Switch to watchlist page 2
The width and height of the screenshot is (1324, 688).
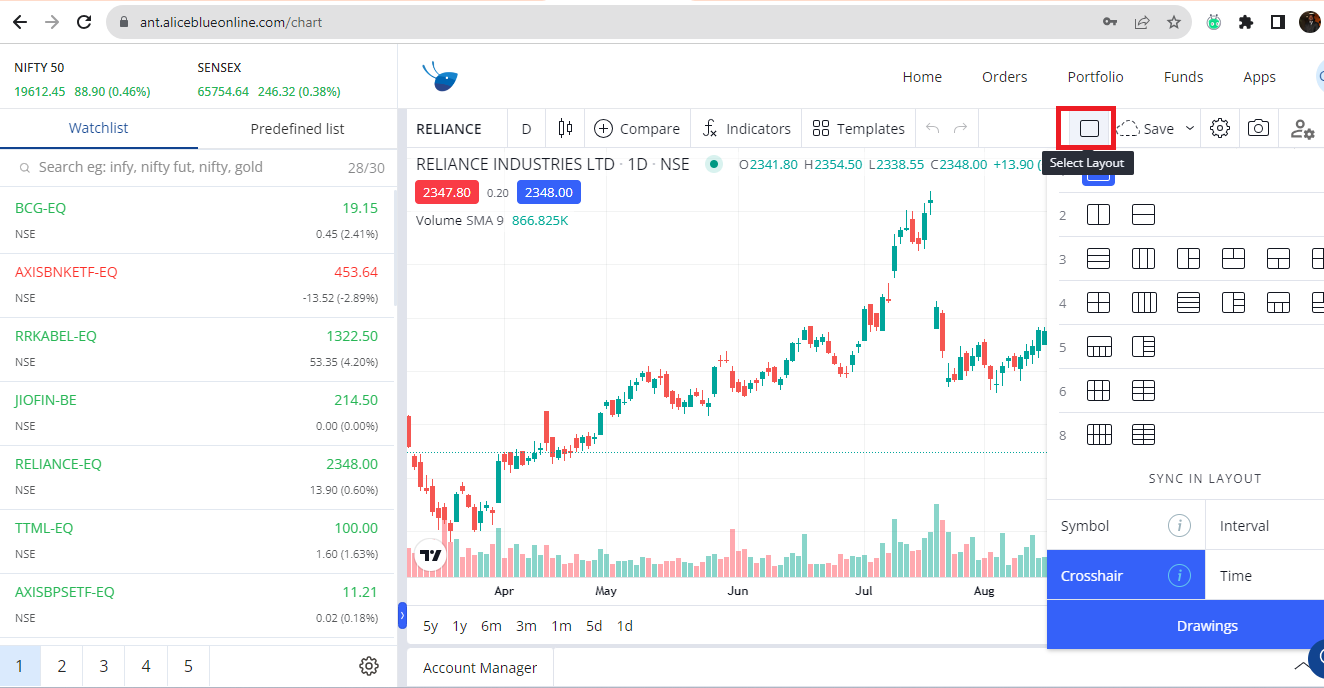tap(62, 666)
